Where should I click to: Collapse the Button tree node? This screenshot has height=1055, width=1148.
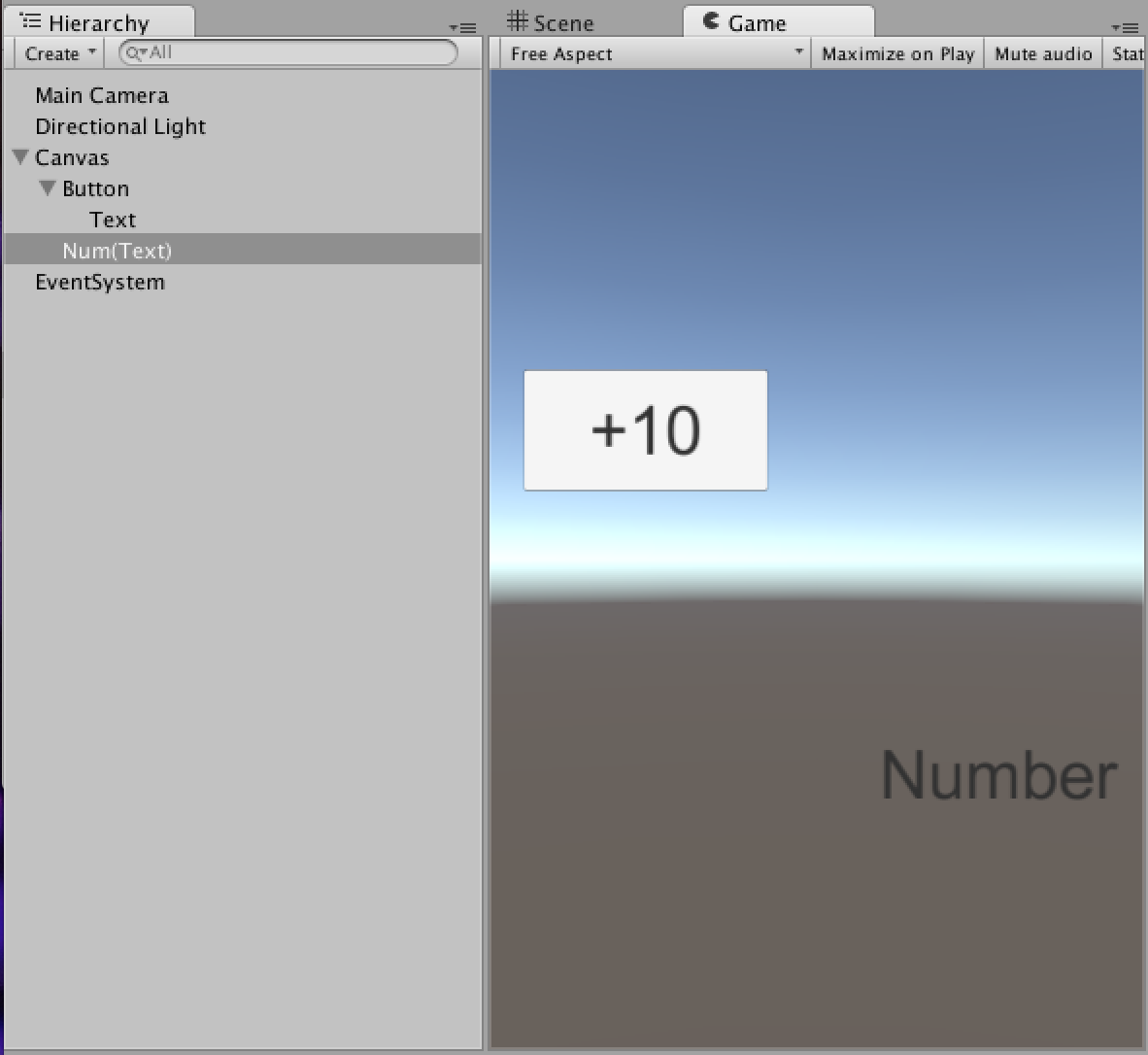point(48,188)
